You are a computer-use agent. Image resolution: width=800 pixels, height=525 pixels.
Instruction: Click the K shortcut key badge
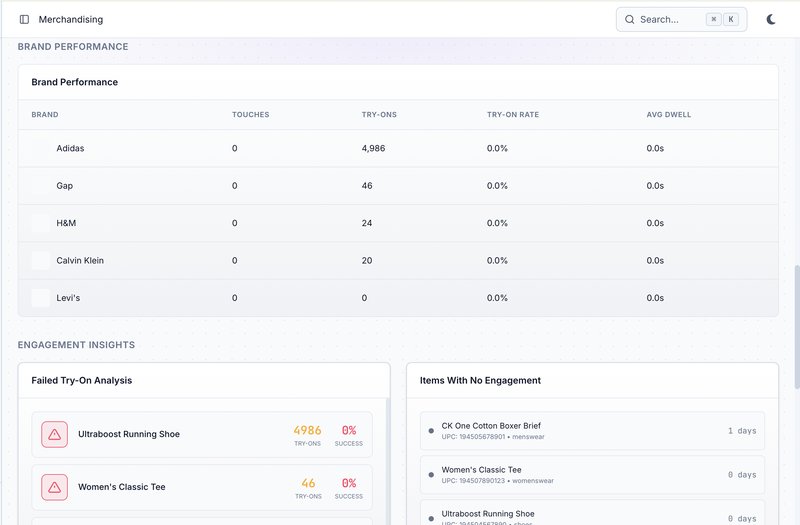click(x=731, y=19)
